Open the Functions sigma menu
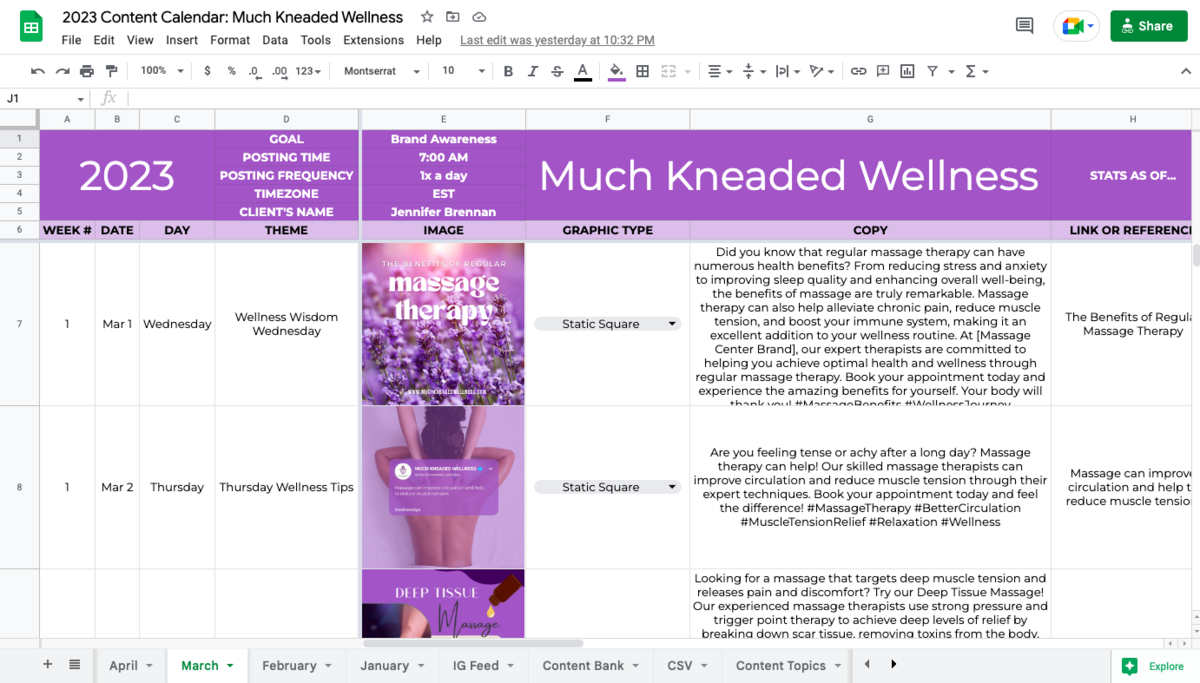 [976, 71]
